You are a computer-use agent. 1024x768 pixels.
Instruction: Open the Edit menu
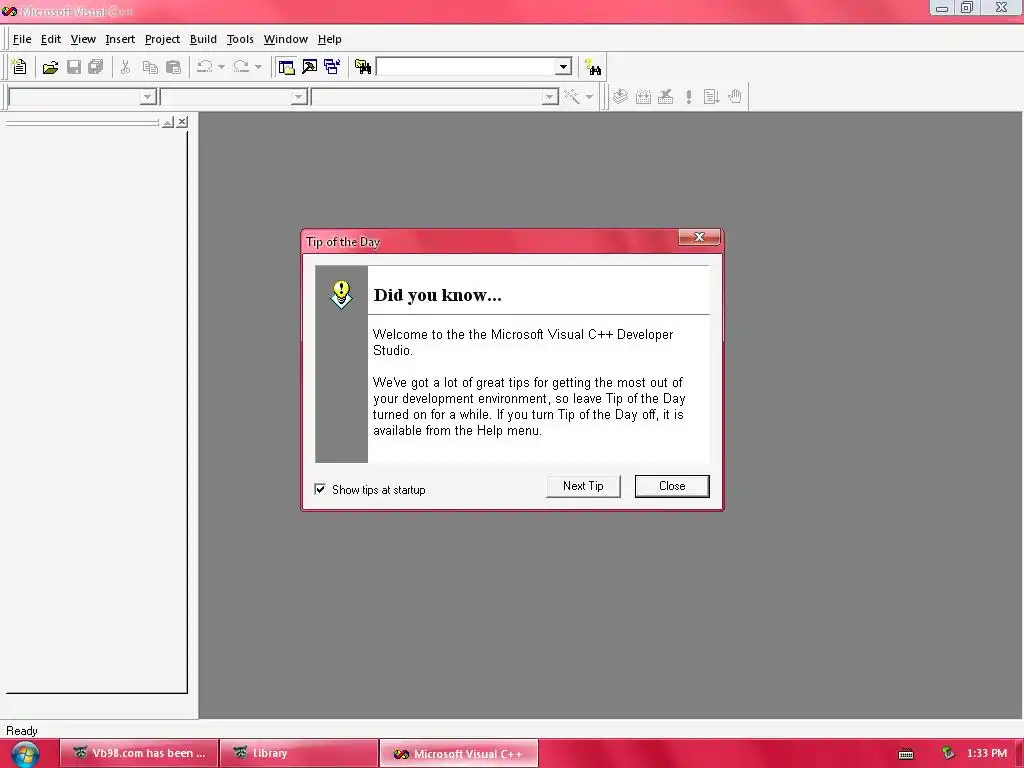tap(50, 39)
